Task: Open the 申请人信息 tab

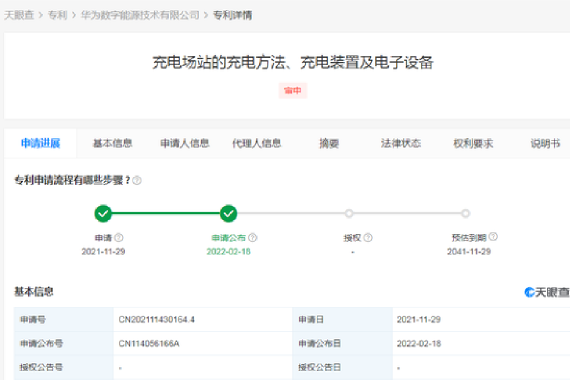Action: point(185,143)
